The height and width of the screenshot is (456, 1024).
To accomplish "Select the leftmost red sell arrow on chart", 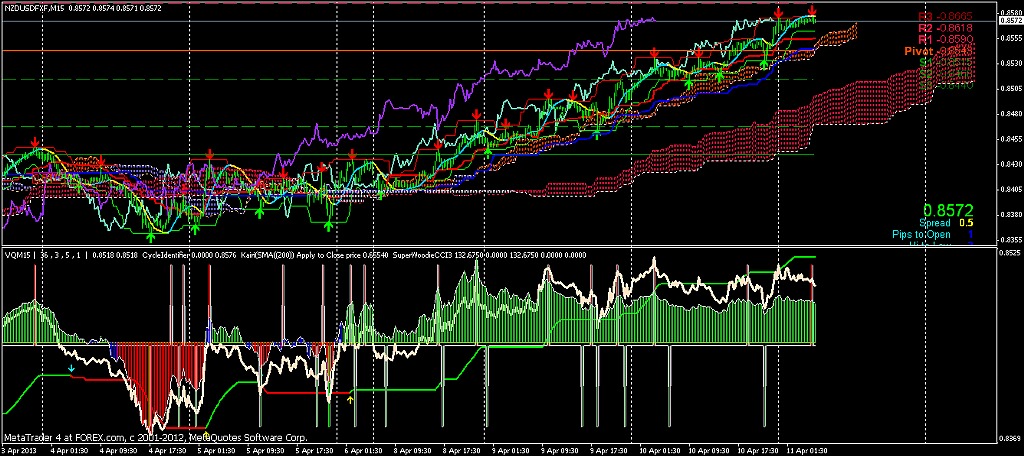I will coord(35,143).
